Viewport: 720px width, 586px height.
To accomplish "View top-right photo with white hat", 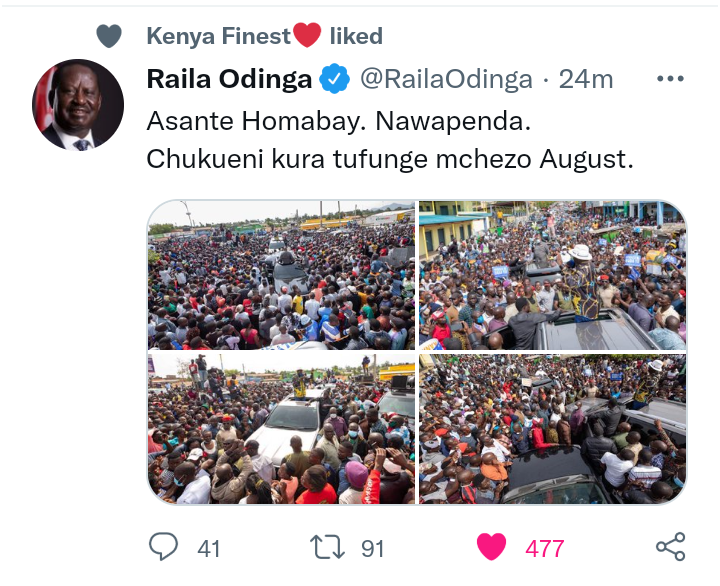I will (x=553, y=275).
